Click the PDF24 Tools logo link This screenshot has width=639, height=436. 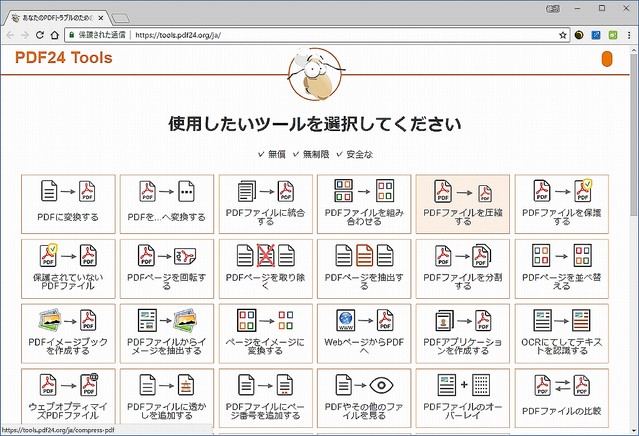tap(64, 58)
